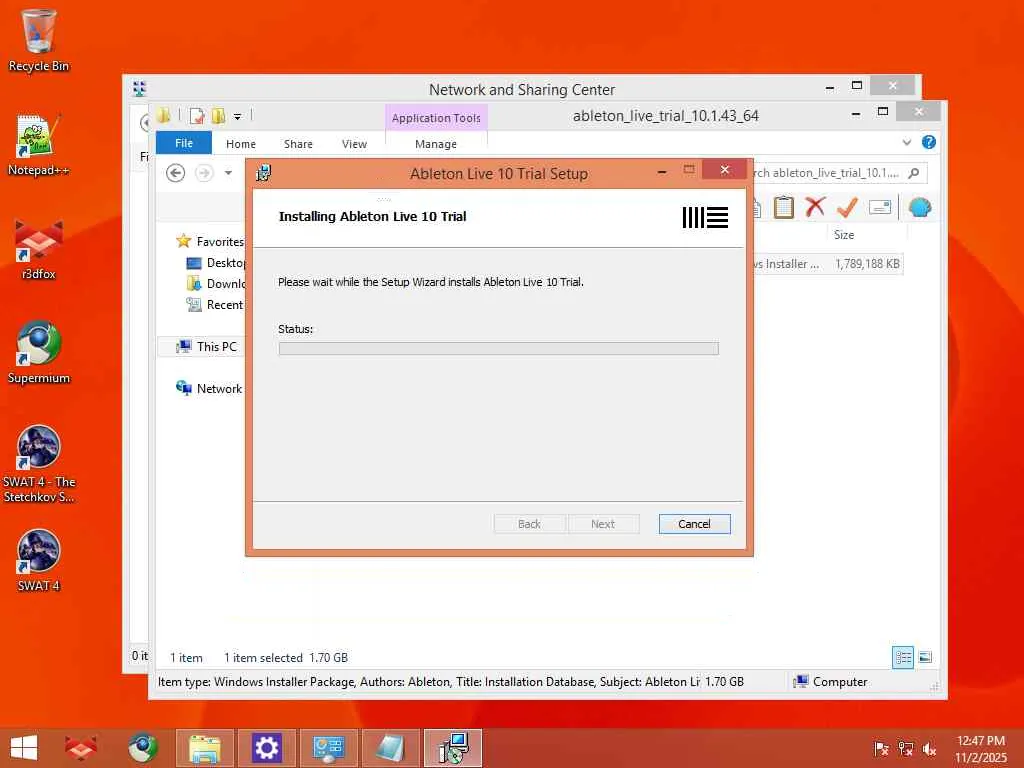The width and height of the screenshot is (1024, 768).
Task: Expand the Explorer ribbon with the chevron
Action: (x=906, y=142)
